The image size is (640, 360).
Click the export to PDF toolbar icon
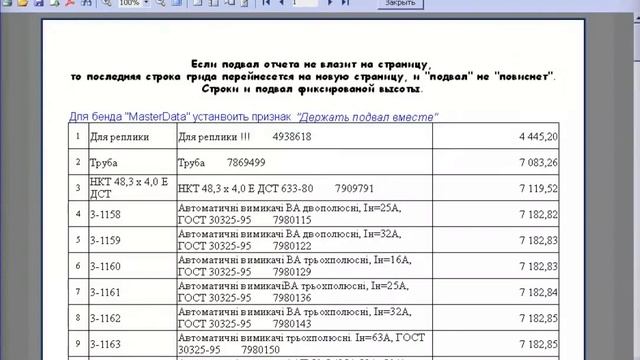point(70,3)
